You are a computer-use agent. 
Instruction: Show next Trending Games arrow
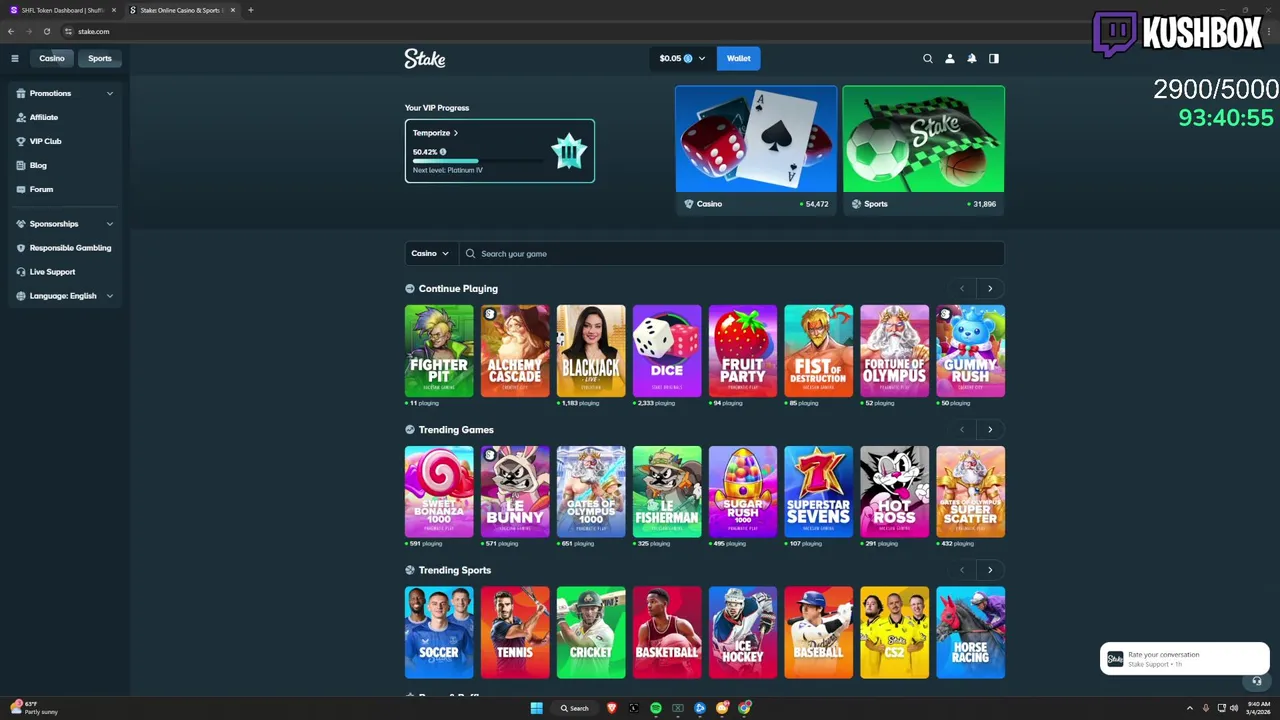(x=990, y=430)
